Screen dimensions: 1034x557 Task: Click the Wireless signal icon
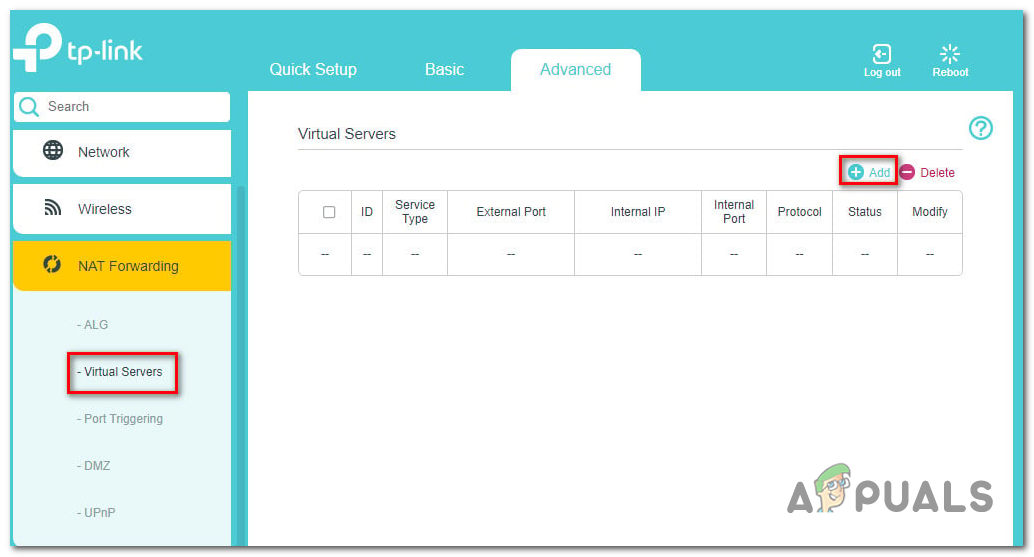[x=53, y=208]
